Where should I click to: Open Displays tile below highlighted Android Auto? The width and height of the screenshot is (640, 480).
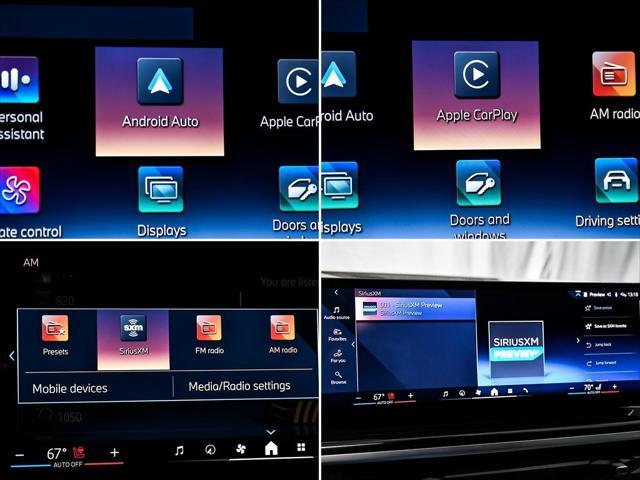tap(161, 202)
